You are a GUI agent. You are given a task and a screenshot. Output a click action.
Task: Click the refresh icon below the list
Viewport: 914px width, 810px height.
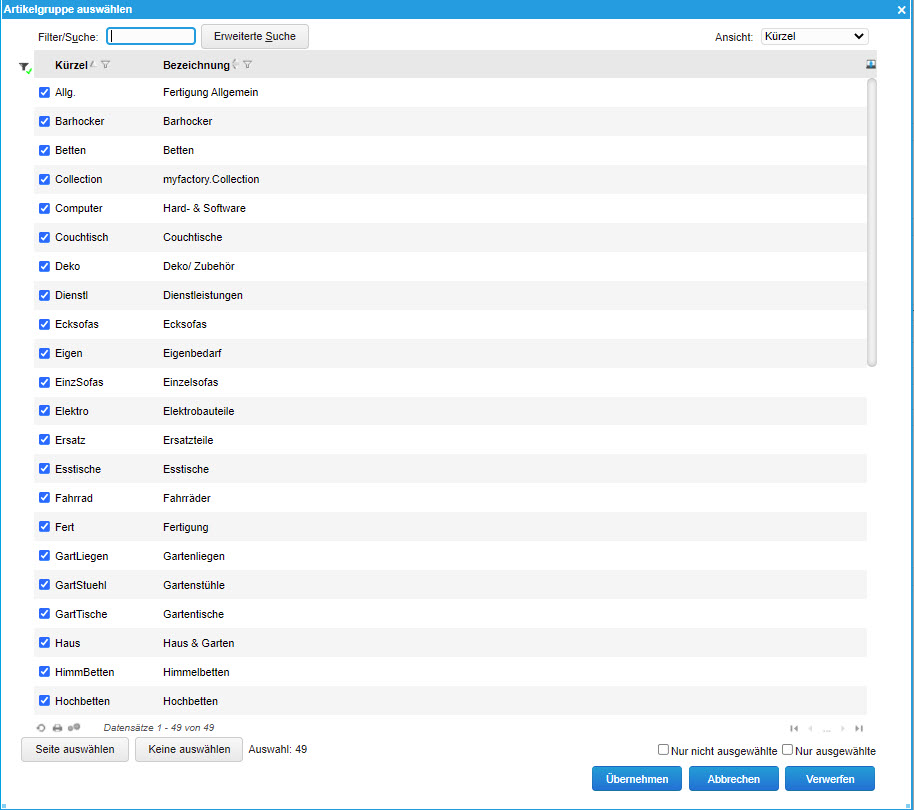(x=41, y=728)
